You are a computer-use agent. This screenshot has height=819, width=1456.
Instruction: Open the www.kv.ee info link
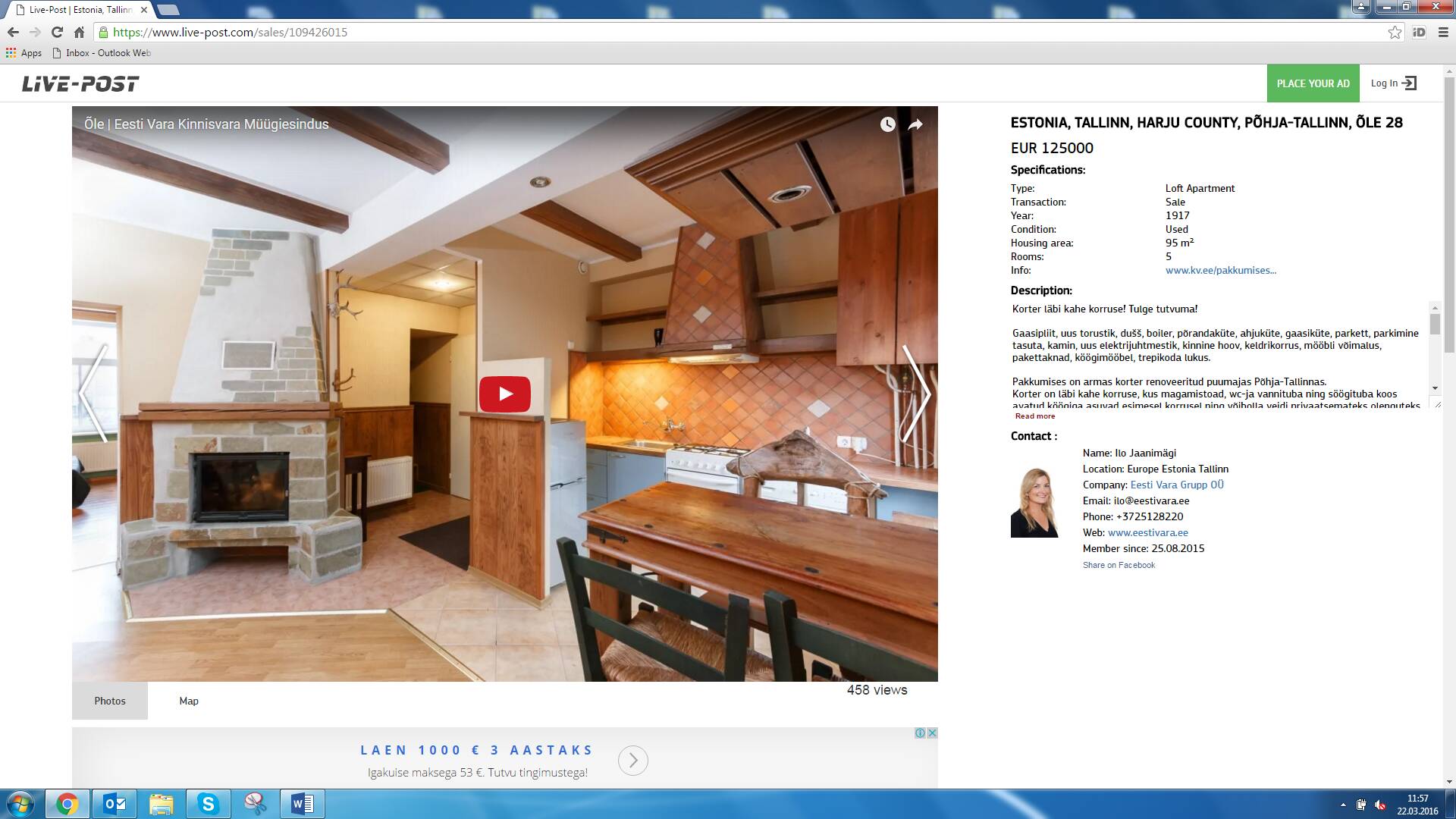point(1220,271)
